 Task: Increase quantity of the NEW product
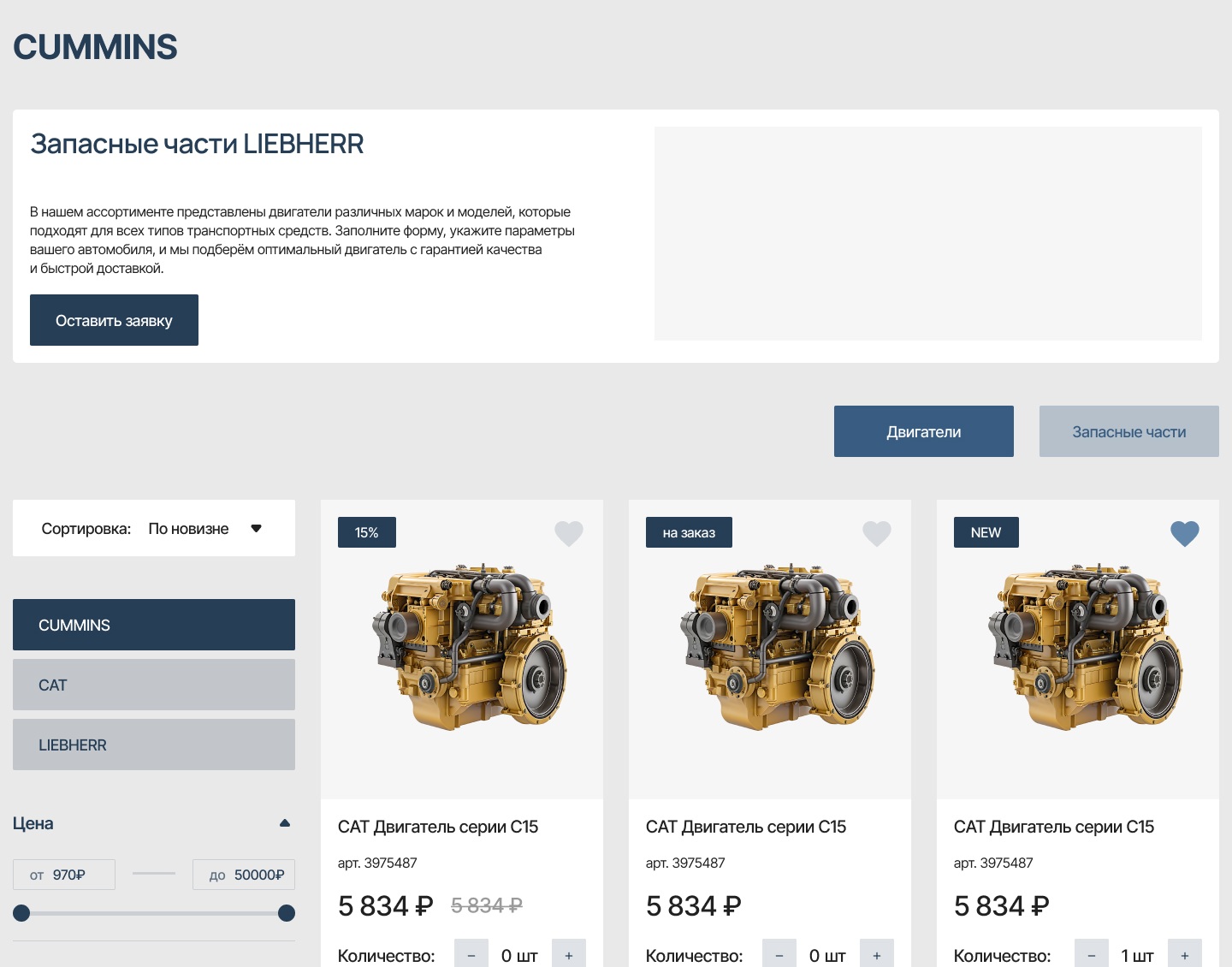tap(1185, 955)
